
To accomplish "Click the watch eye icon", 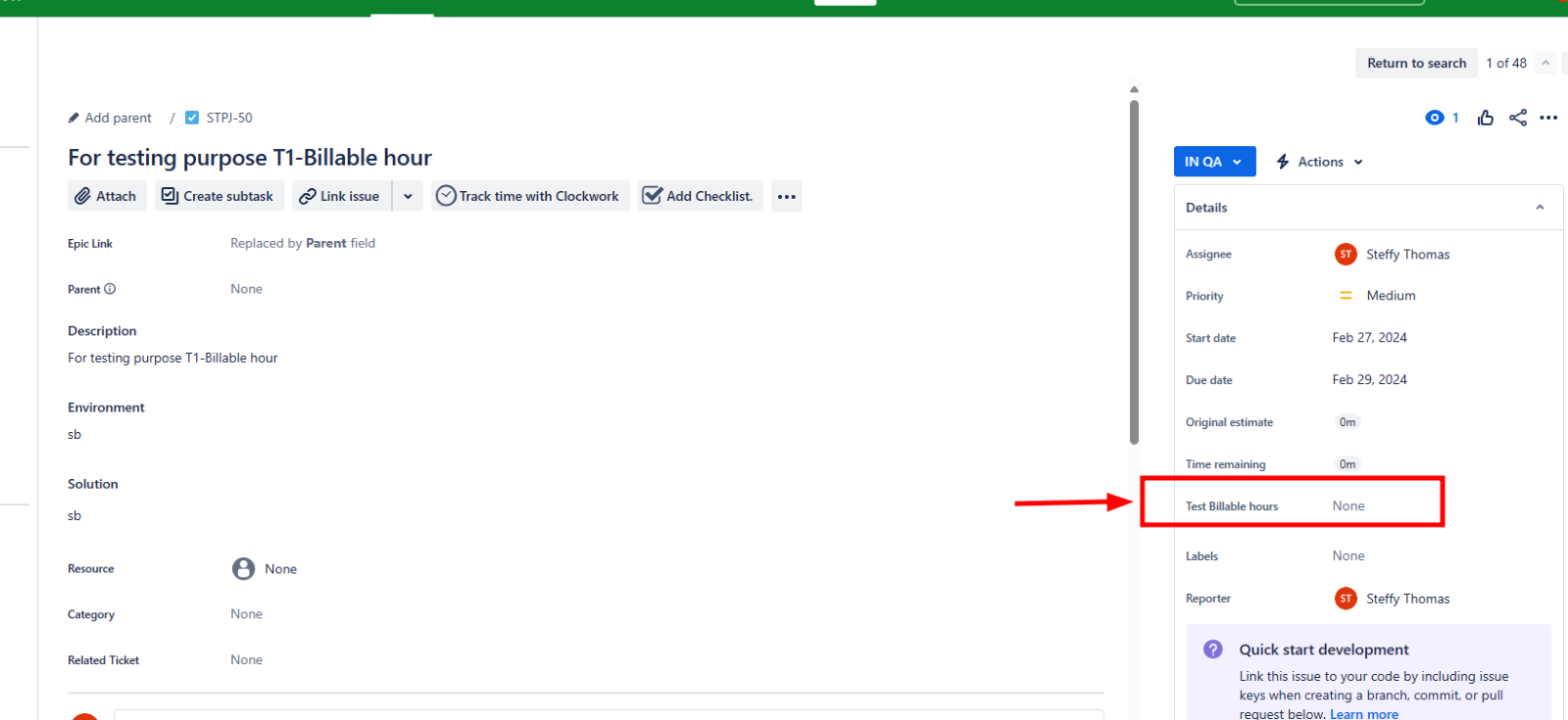I will click(1435, 118).
